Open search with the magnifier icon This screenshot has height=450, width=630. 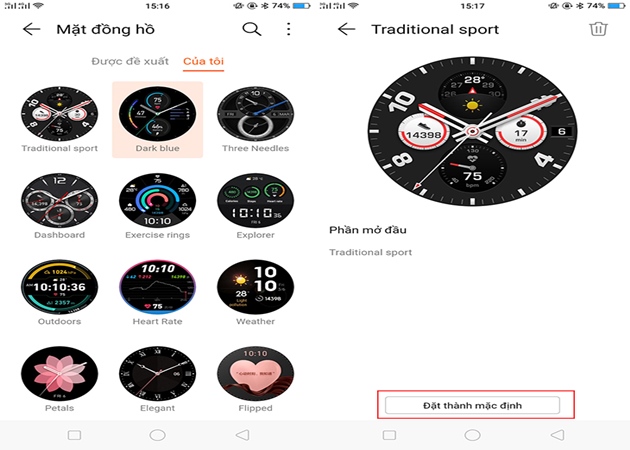(252, 29)
